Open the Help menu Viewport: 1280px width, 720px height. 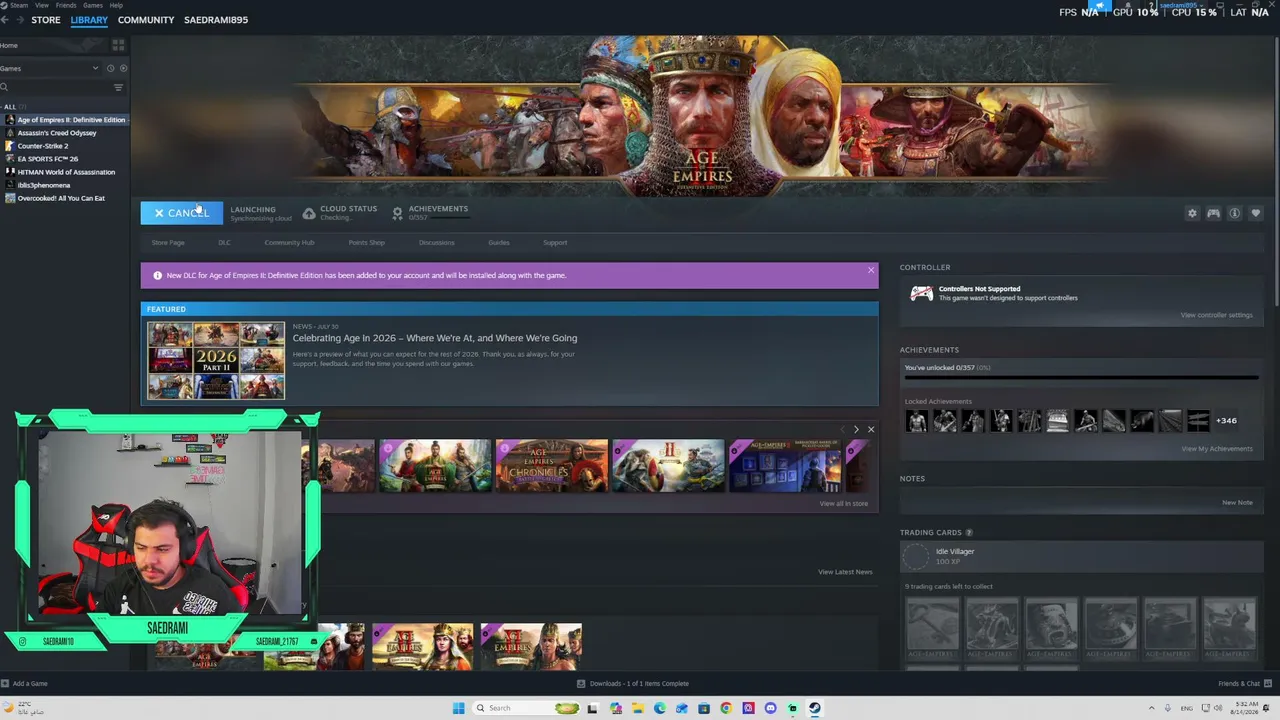[116, 5]
